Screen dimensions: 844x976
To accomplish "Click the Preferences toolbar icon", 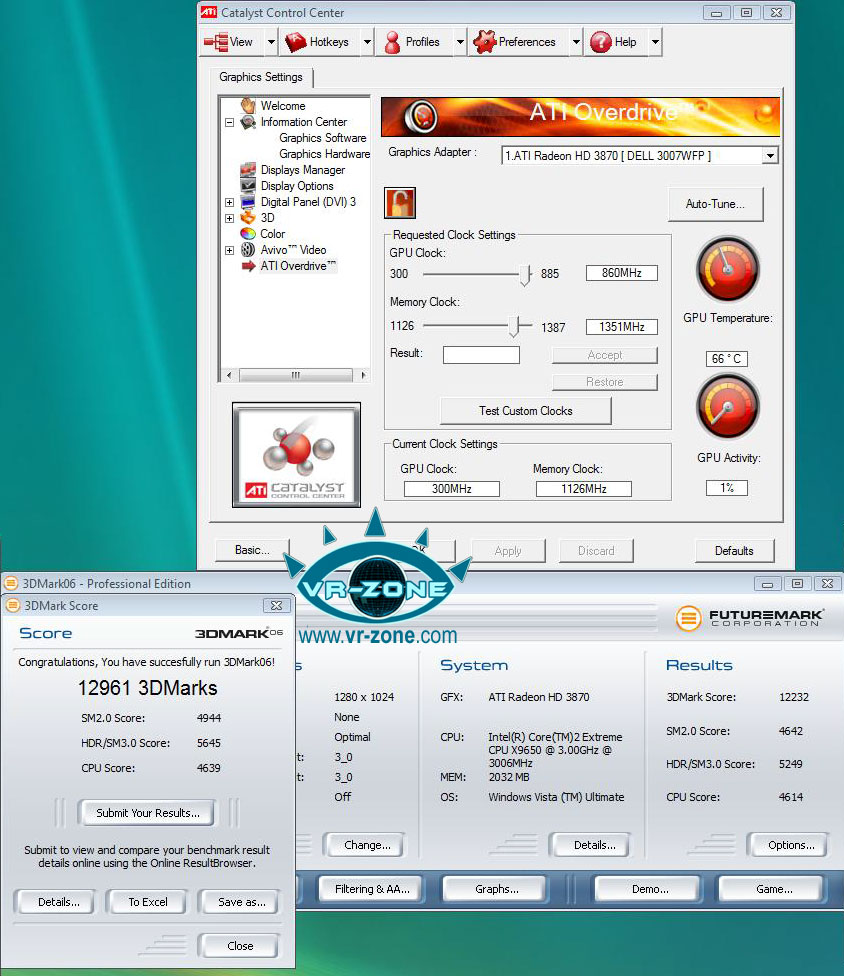I will coord(484,42).
